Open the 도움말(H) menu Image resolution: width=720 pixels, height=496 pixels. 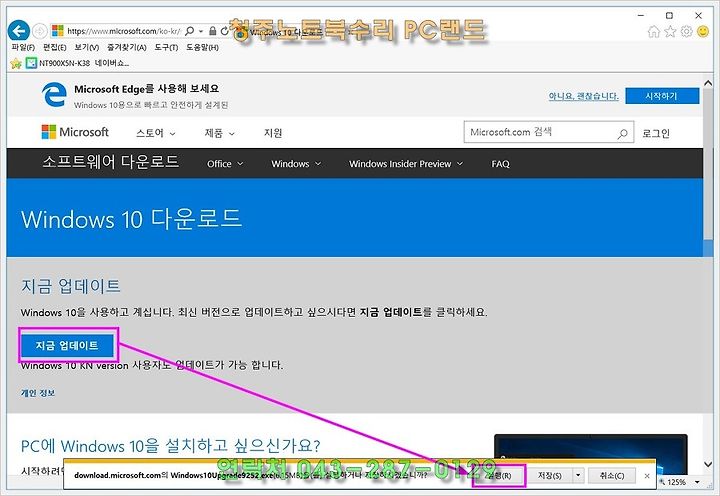pos(202,47)
